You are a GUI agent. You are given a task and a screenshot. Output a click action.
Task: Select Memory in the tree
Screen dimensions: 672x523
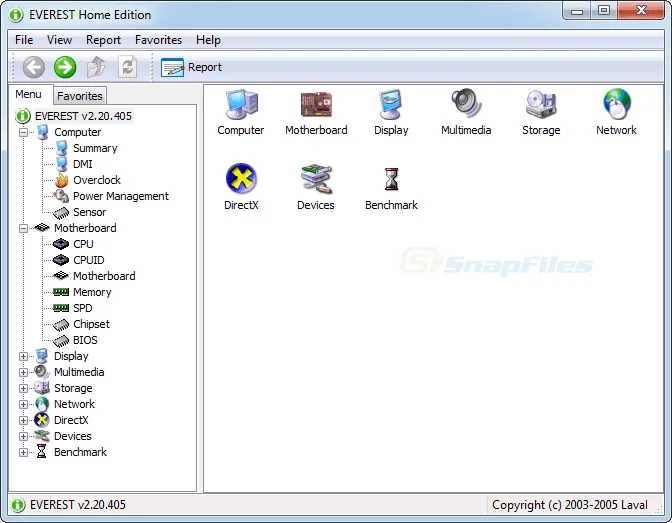(x=92, y=292)
